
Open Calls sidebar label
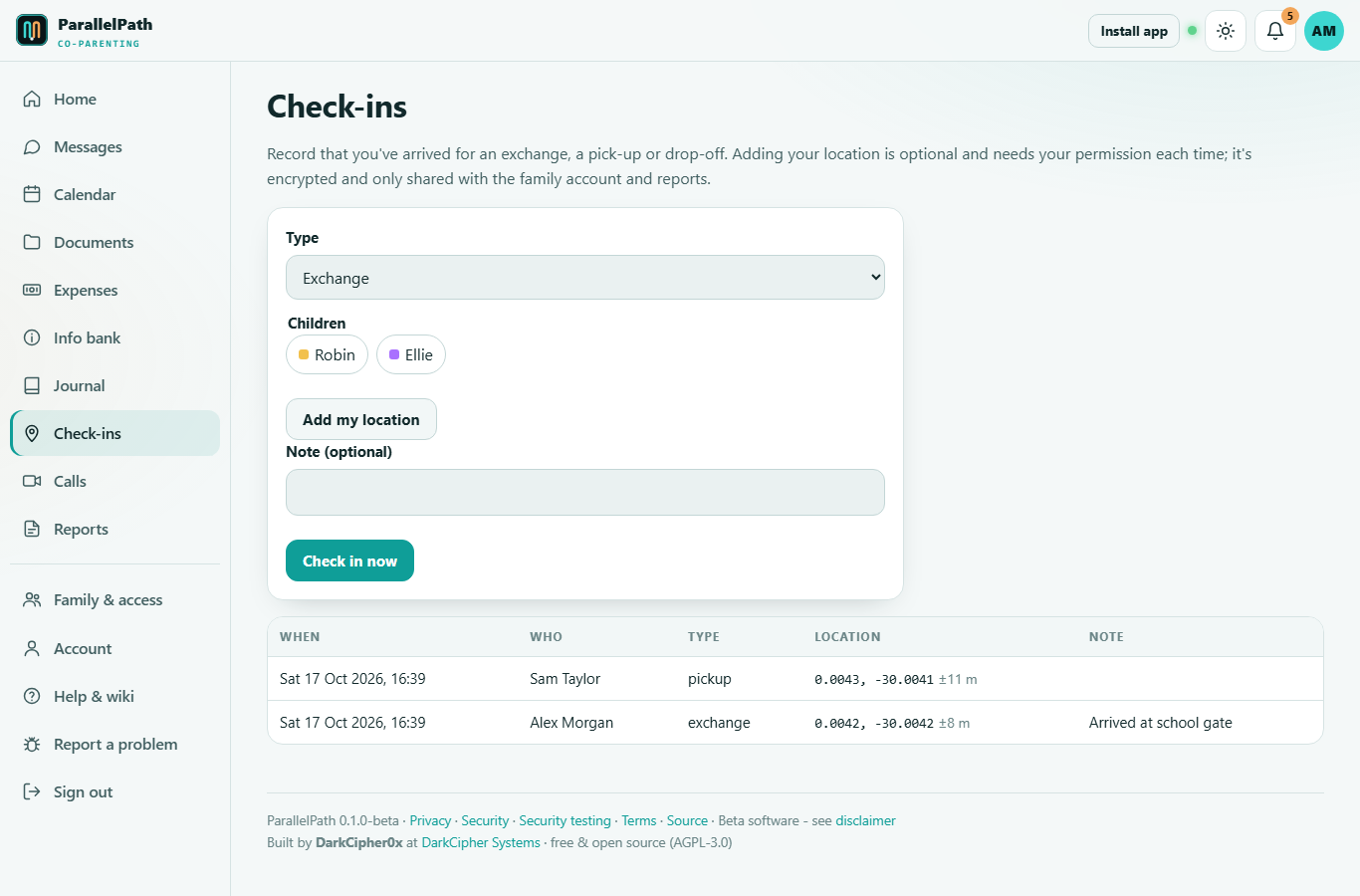tap(70, 481)
